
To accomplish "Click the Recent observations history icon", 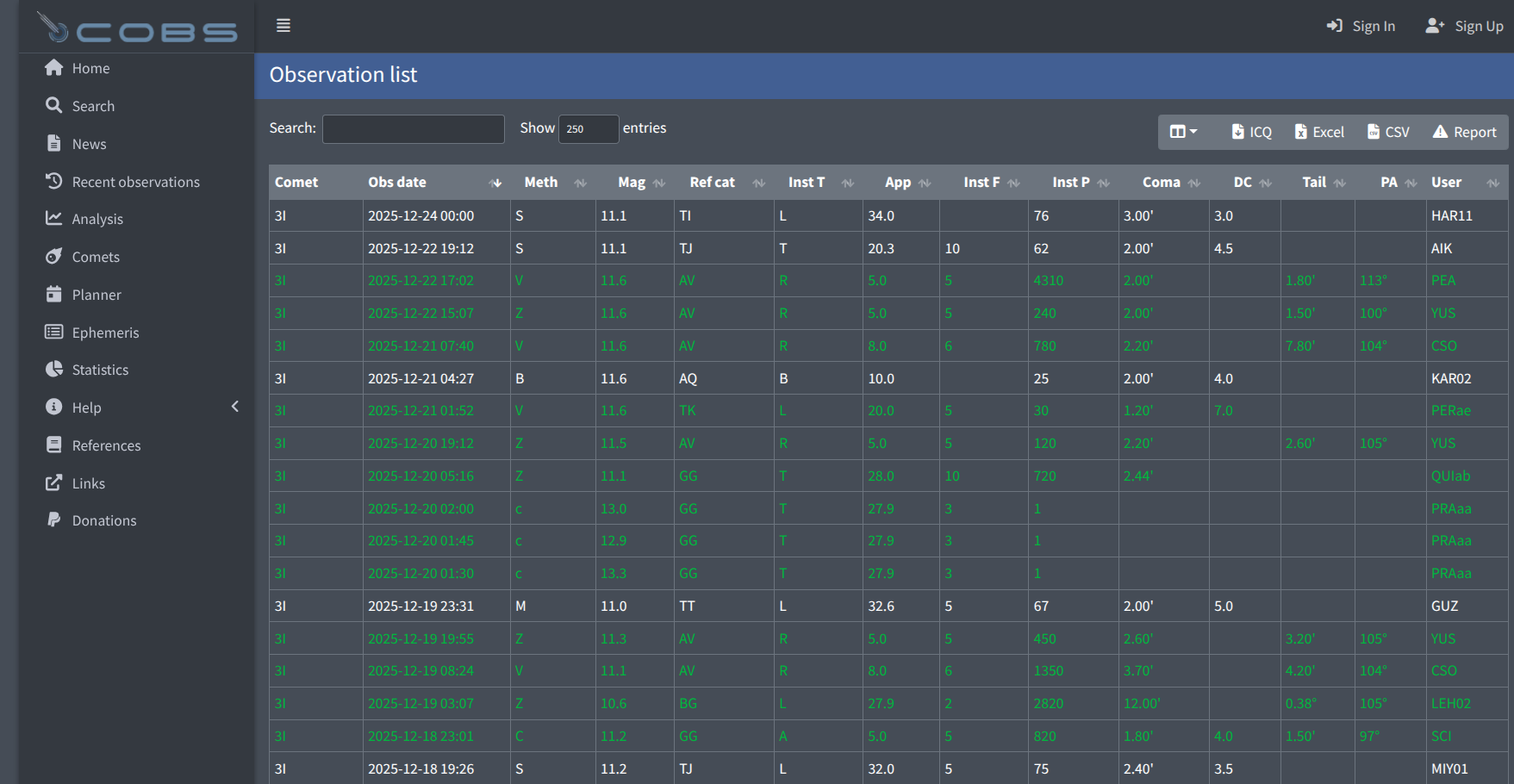I will (x=54, y=181).
